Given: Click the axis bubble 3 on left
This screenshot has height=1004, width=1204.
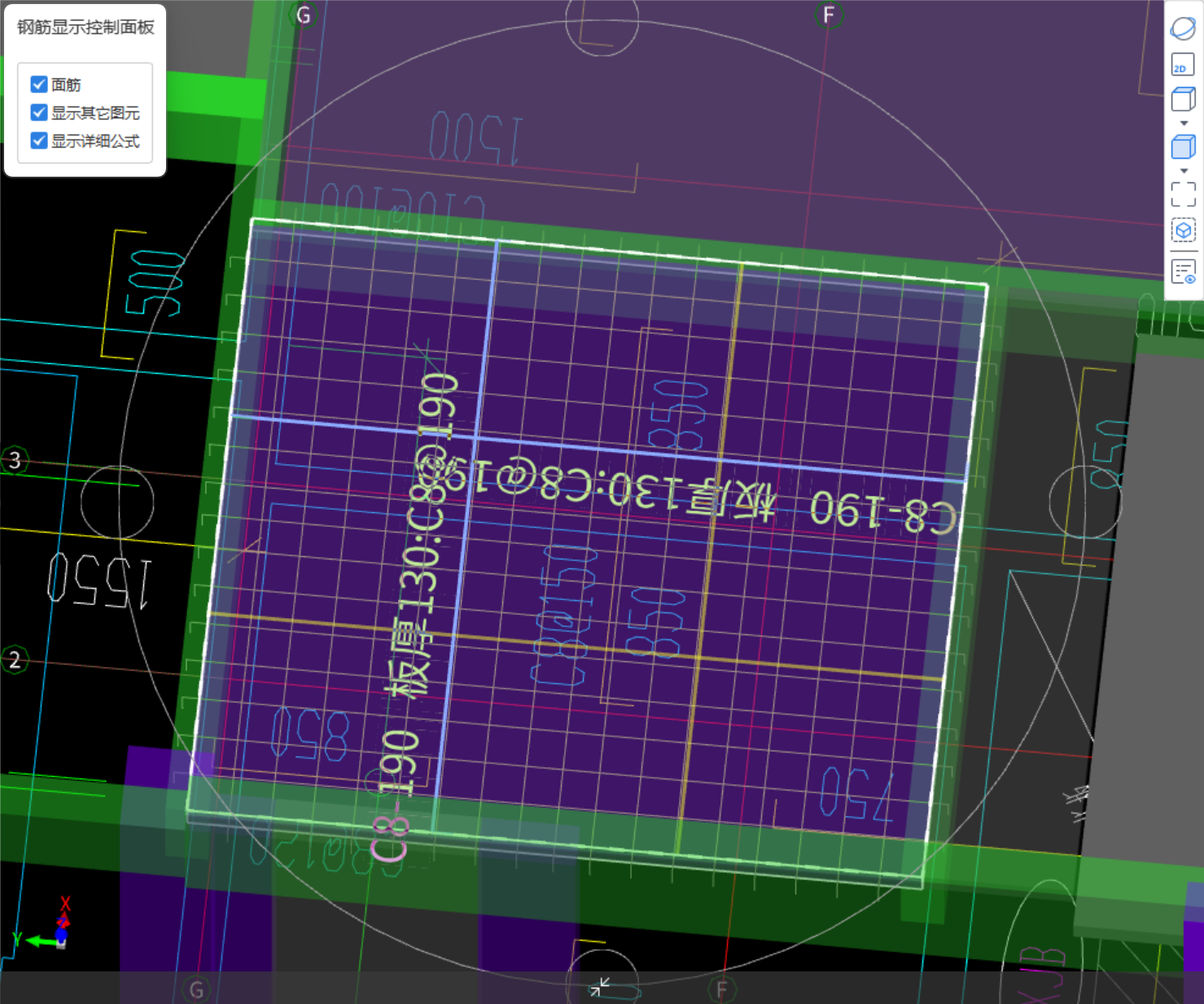Looking at the screenshot, I should point(15,461).
